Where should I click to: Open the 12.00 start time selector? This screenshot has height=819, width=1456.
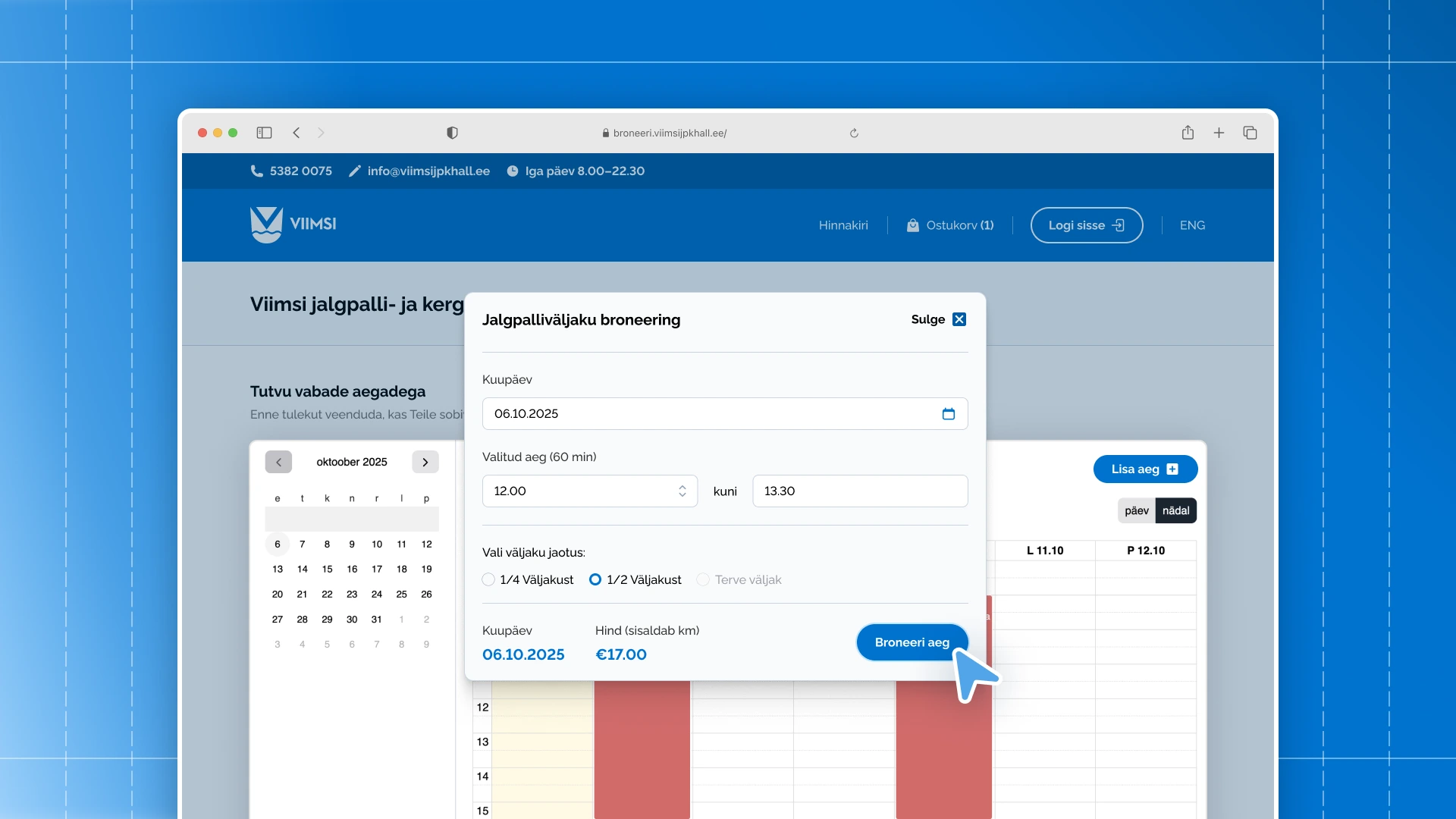coord(682,491)
